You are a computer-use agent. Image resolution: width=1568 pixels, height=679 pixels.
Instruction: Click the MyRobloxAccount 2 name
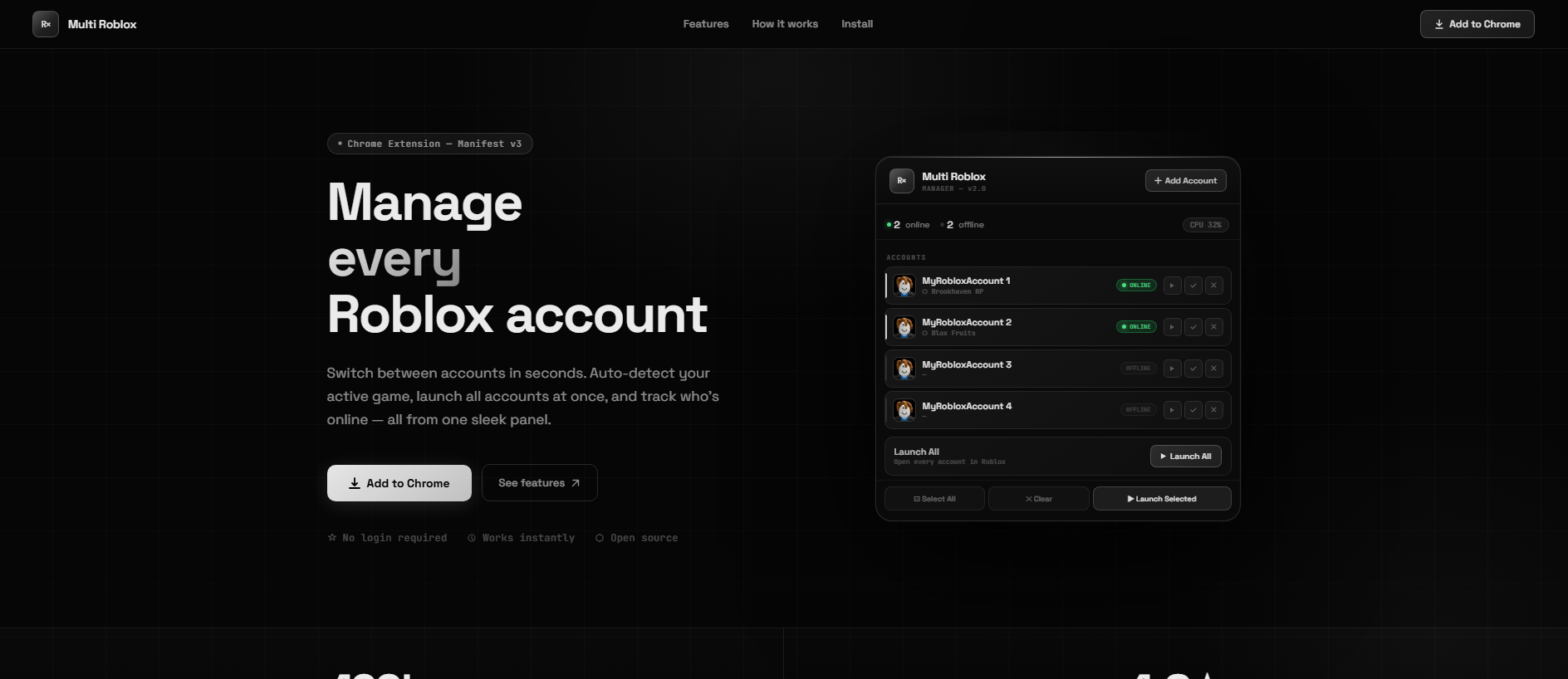[967, 322]
